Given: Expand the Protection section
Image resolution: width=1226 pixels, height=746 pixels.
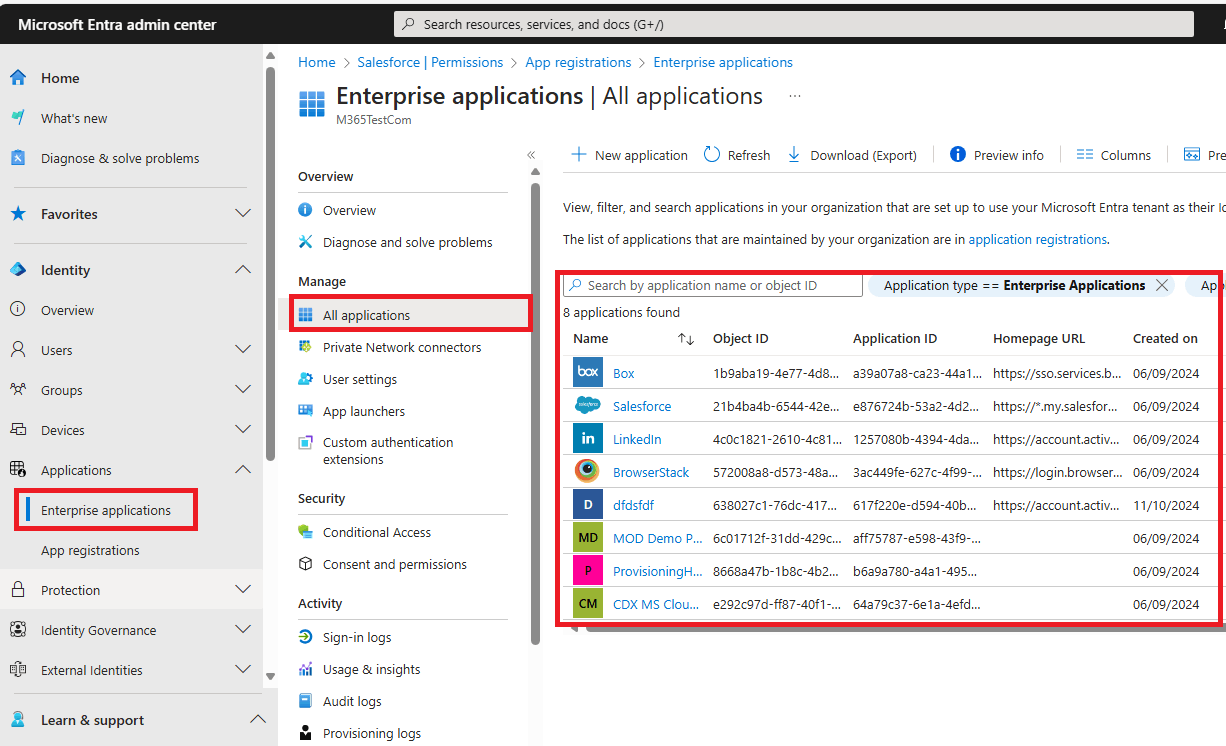Looking at the screenshot, I should [243, 589].
